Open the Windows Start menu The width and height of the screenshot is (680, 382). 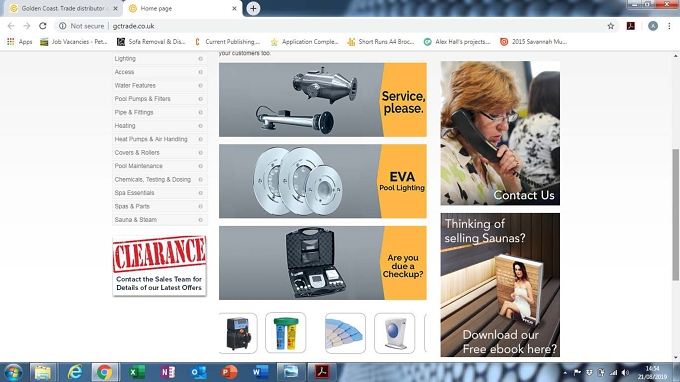[x=13, y=372]
